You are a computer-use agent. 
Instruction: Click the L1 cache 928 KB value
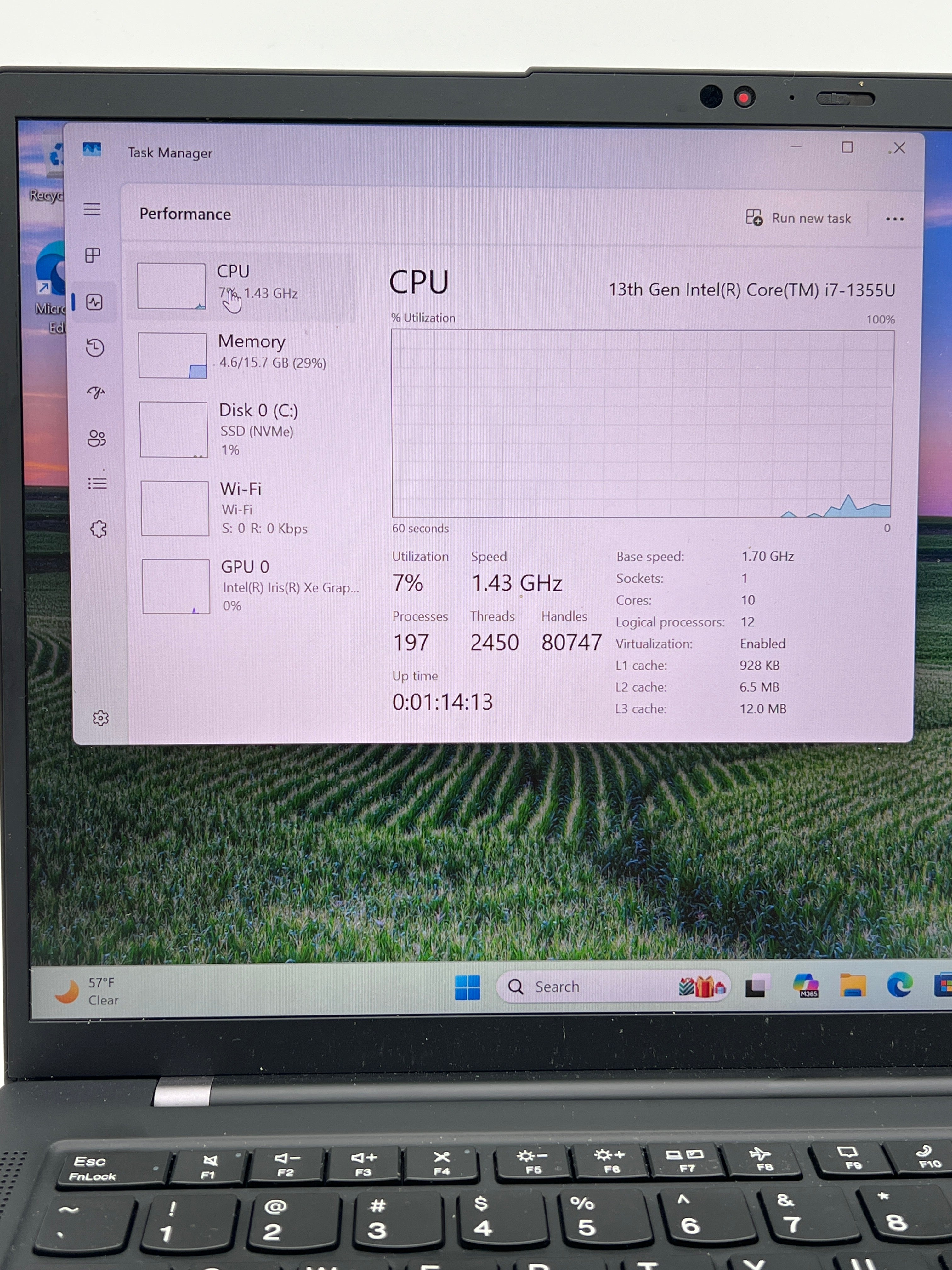click(759, 666)
